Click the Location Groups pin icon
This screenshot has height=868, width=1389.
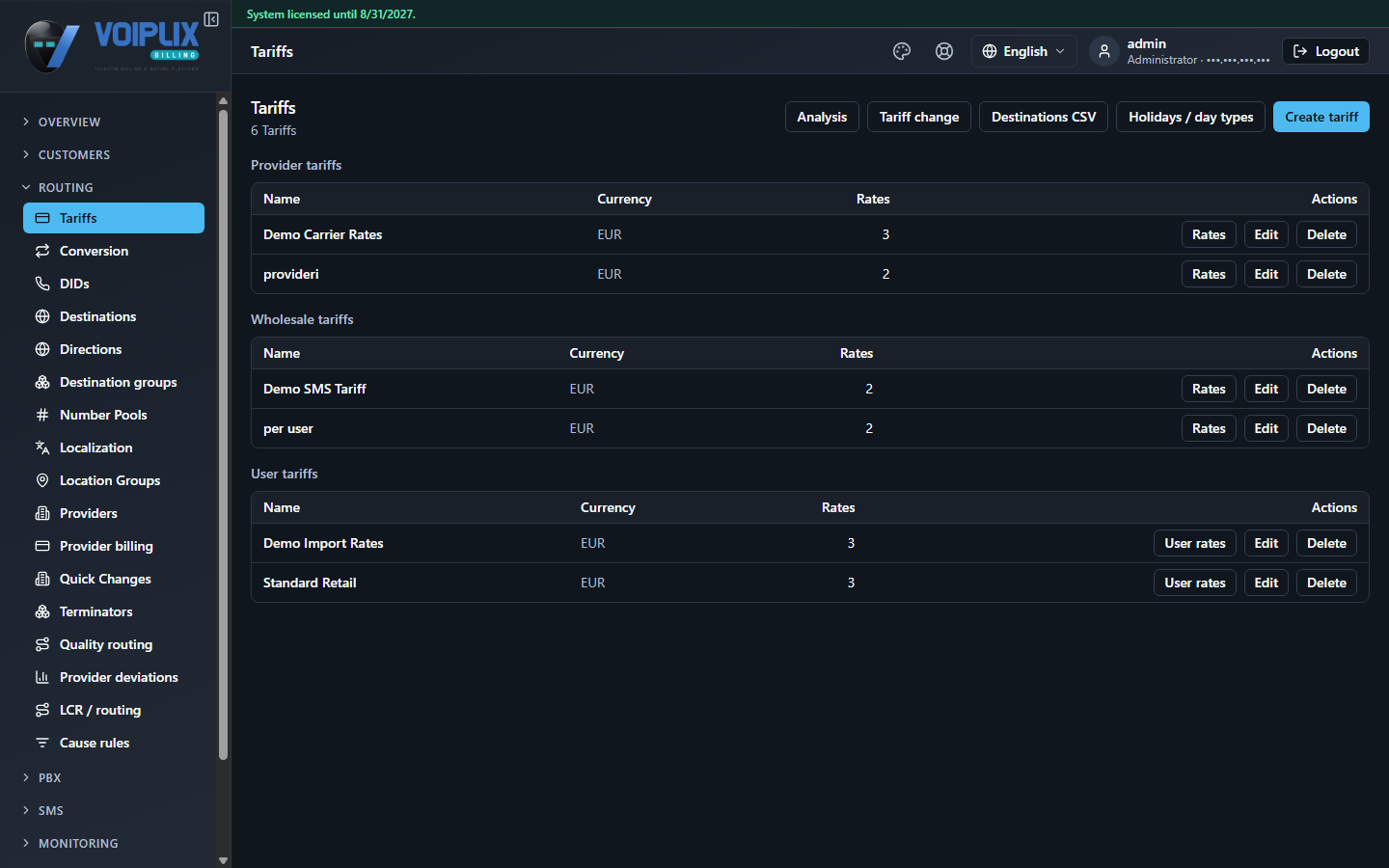pyautogui.click(x=42, y=480)
